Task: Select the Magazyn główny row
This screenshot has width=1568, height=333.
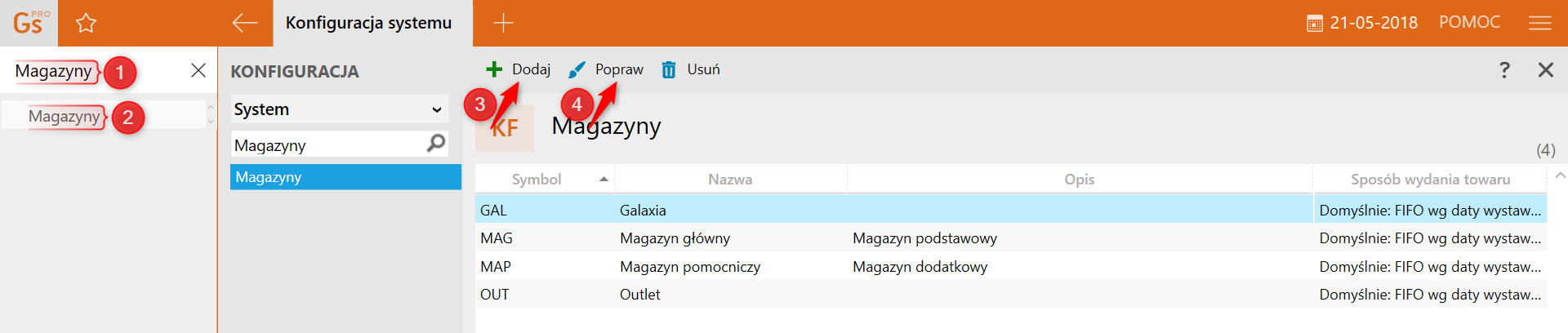Action: pyautogui.click(x=675, y=238)
